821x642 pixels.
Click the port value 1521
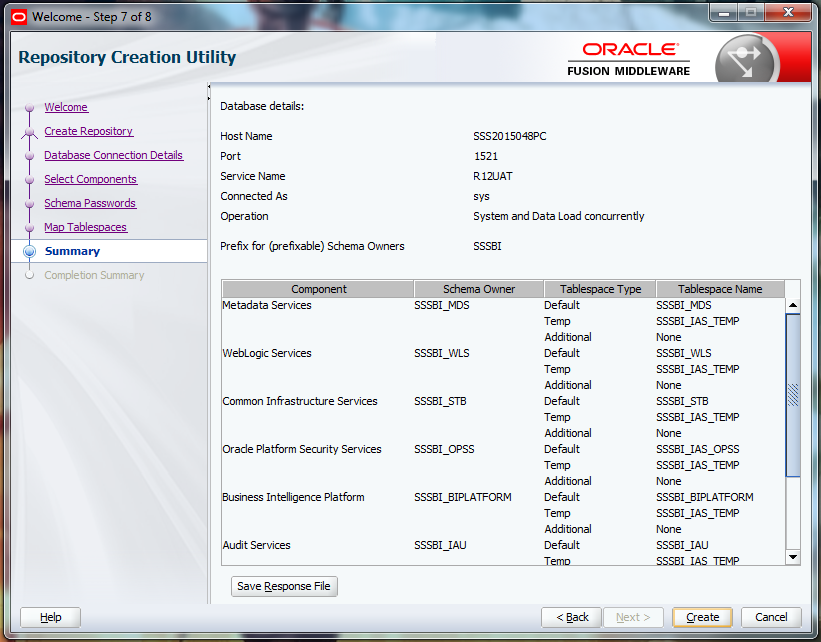[486, 156]
